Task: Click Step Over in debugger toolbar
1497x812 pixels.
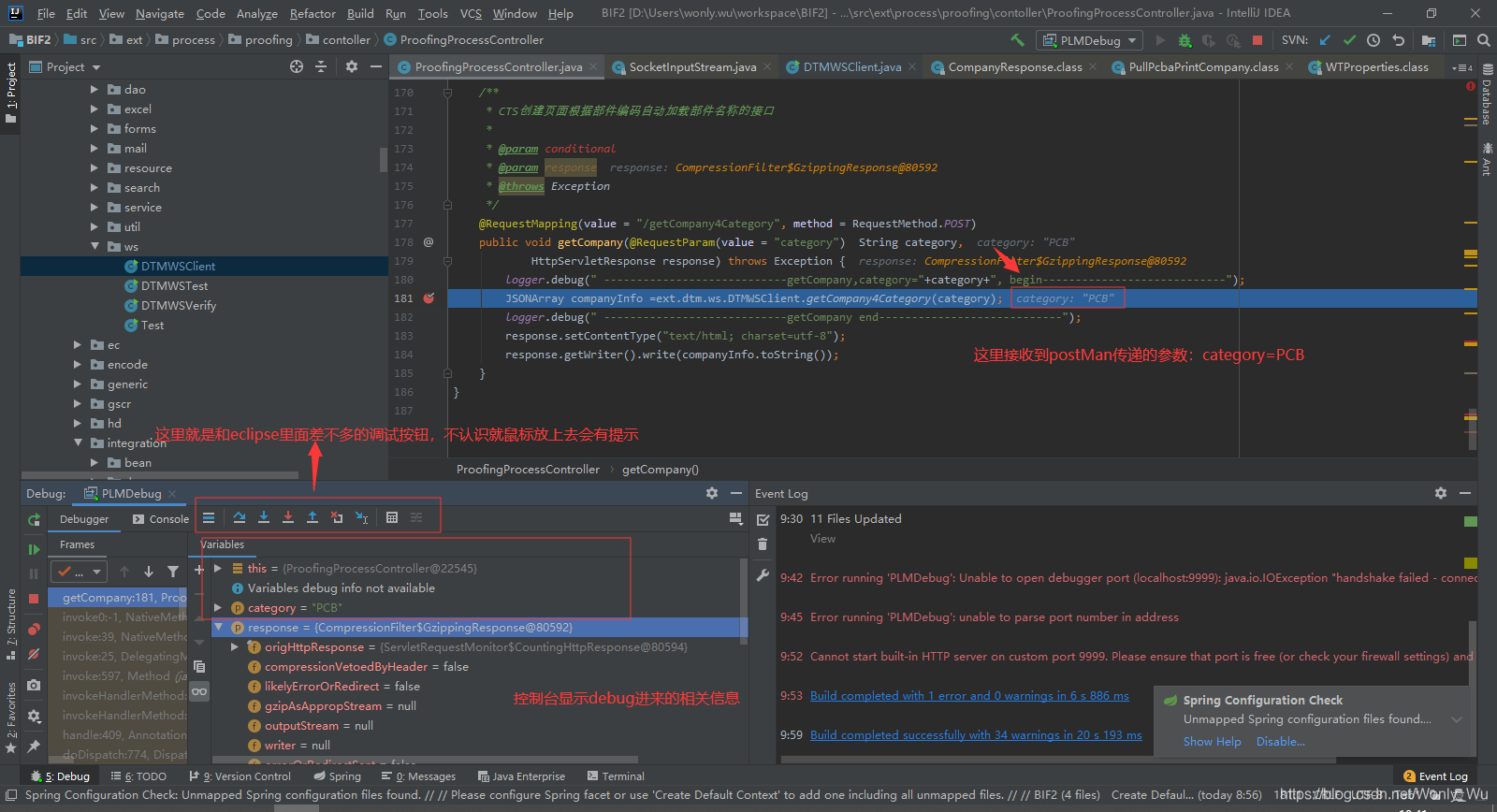Action: click(240, 517)
